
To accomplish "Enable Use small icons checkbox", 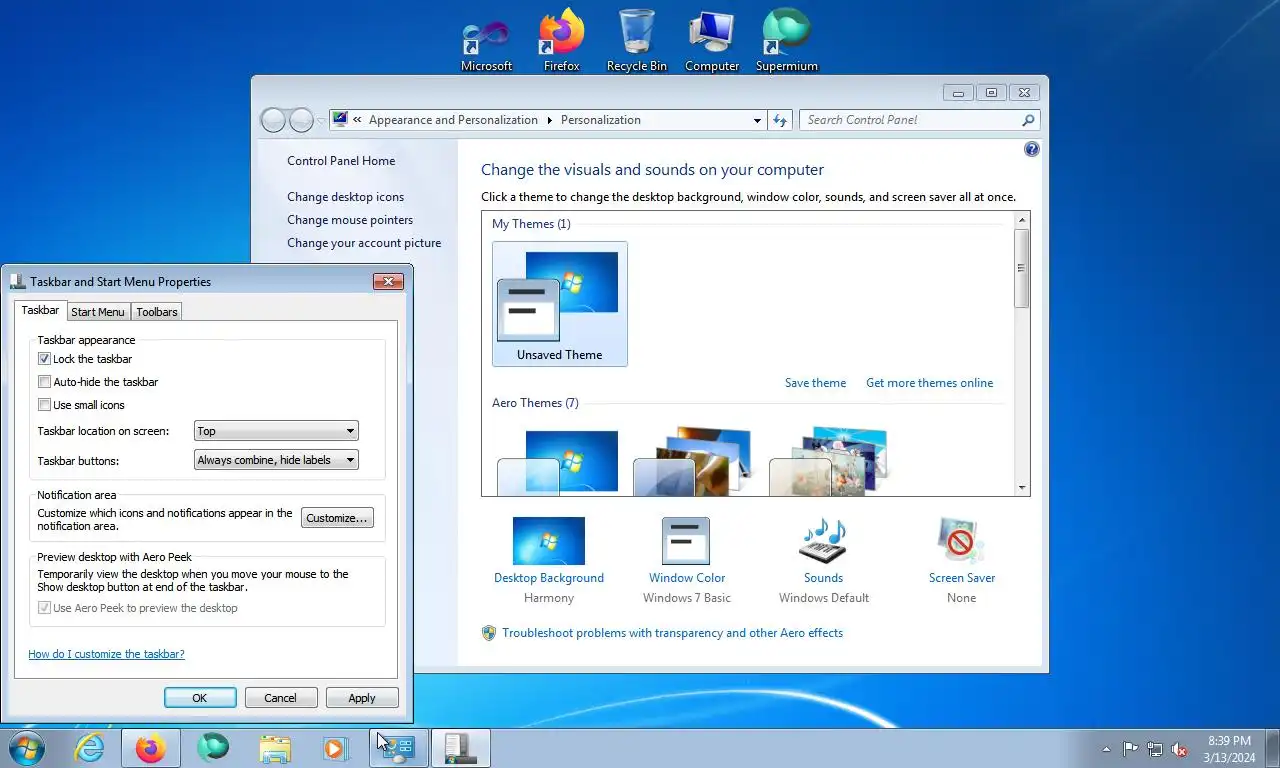I will coord(44,405).
